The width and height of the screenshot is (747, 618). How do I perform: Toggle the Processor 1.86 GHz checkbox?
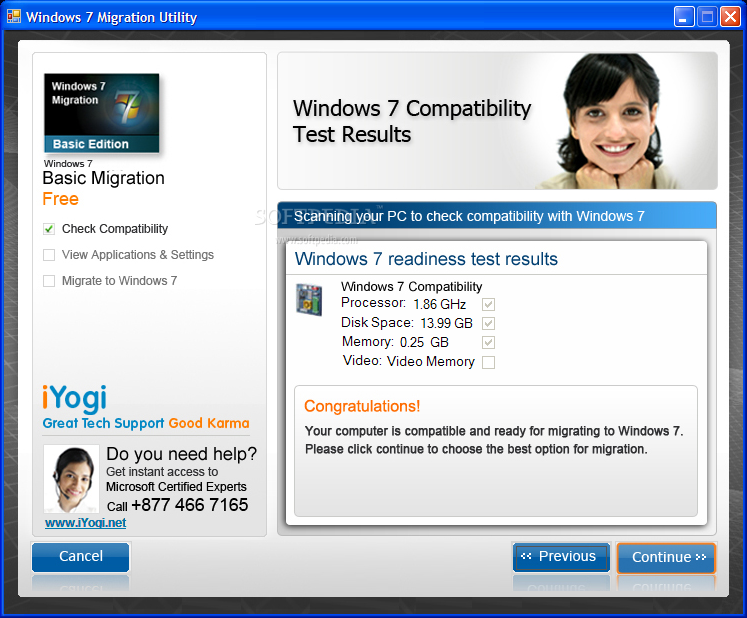(488, 304)
